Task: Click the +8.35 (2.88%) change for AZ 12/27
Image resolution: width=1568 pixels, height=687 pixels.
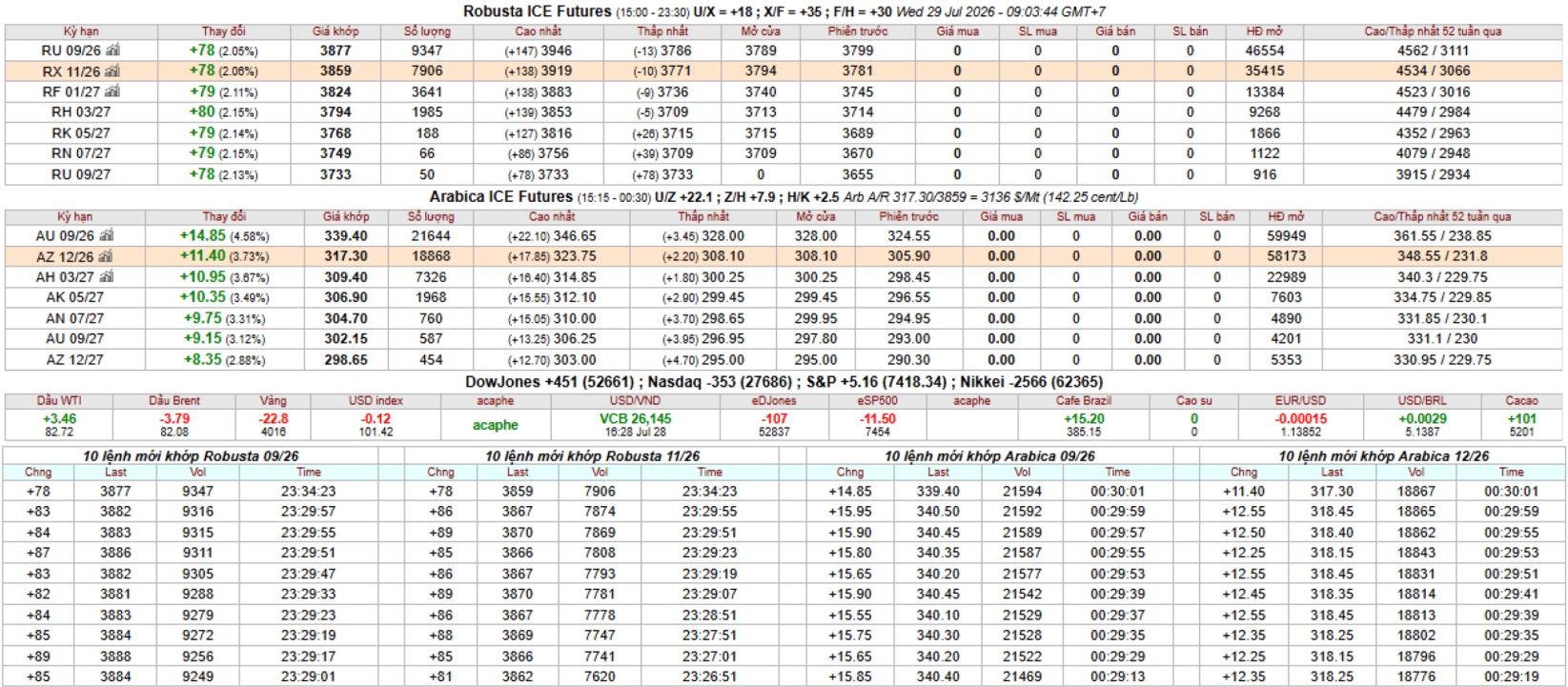Action: tap(224, 359)
